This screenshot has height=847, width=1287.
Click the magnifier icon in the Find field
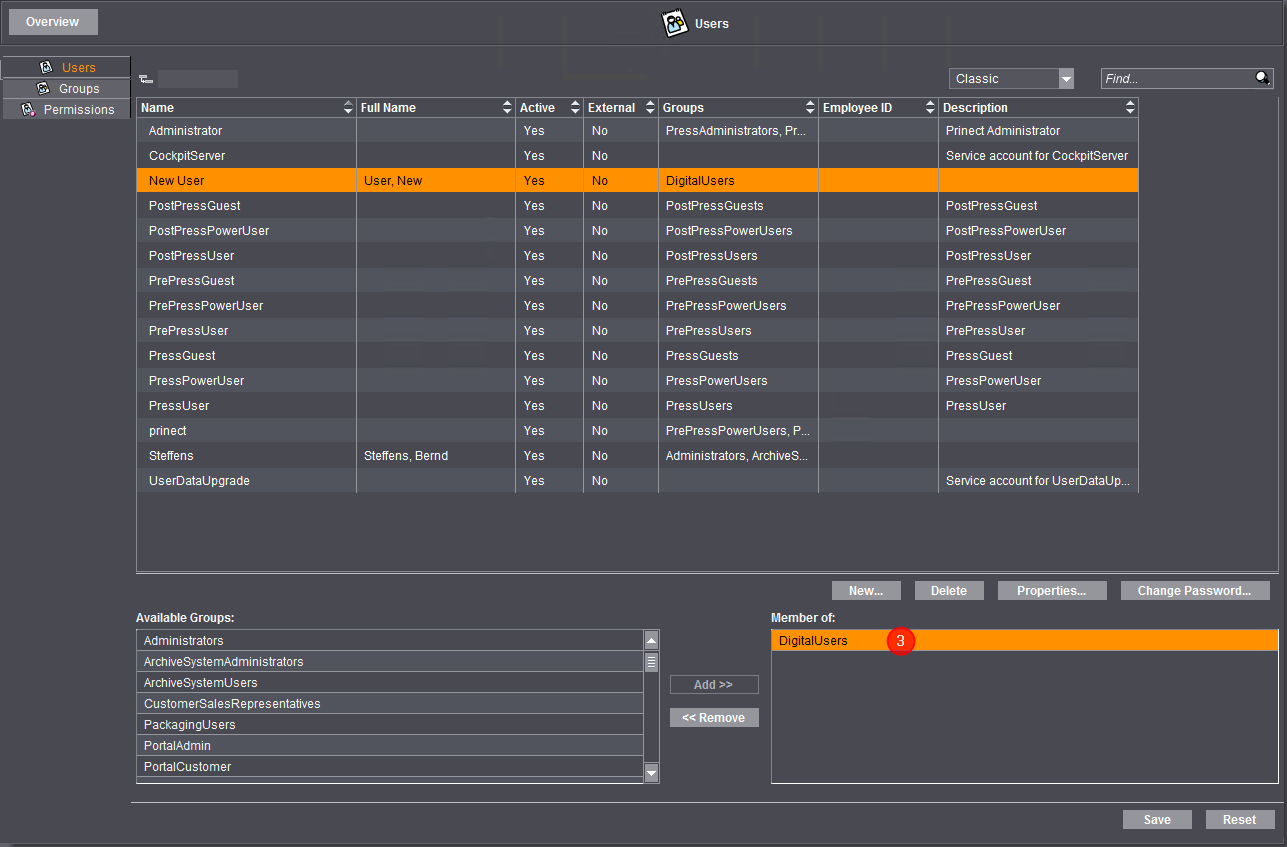pos(1262,78)
